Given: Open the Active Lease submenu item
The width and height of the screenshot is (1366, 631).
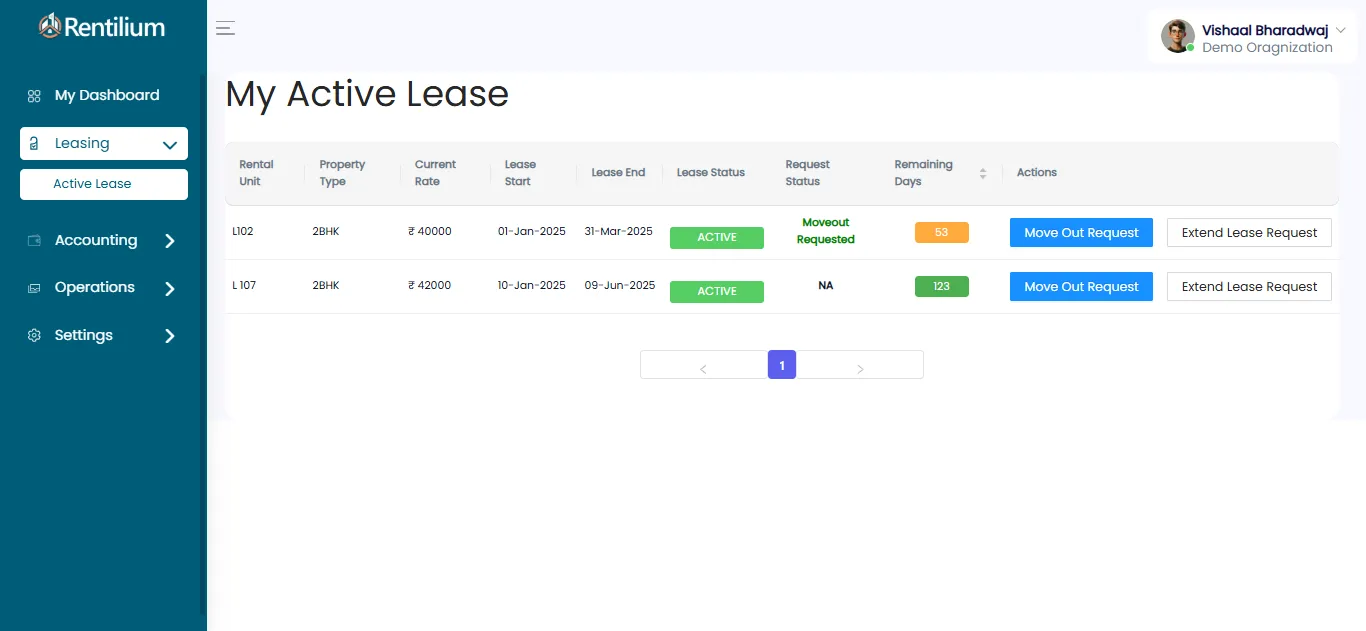Looking at the screenshot, I should click(x=92, y=184).
